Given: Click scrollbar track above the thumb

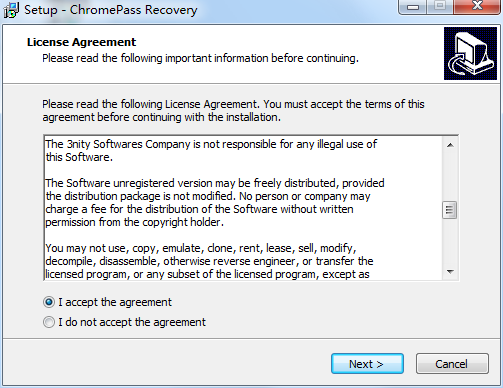Looking at the screenshot, I should 450,177.
